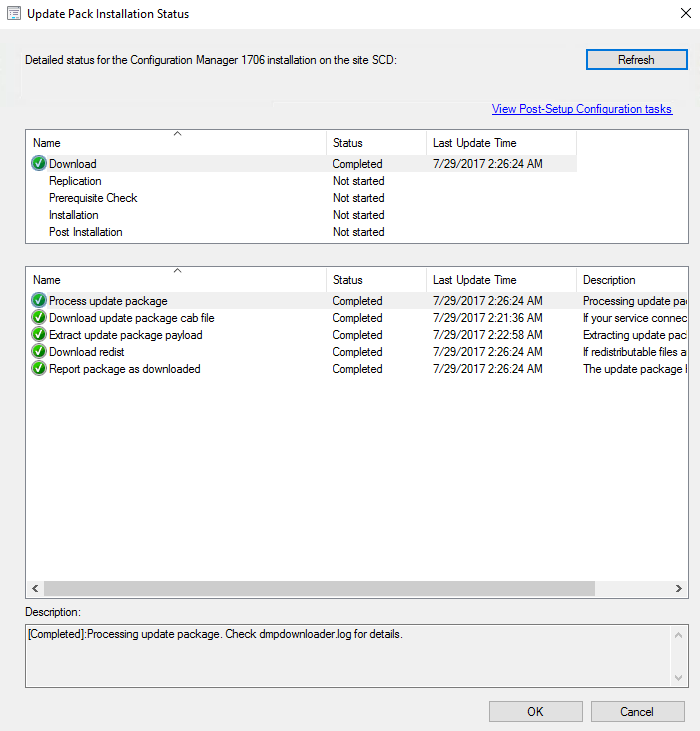Image resolution: width=700 pixels, height=731 pixels.
Task: Click the Not started status of Prerequisite Check
Action: click(358, 198)
